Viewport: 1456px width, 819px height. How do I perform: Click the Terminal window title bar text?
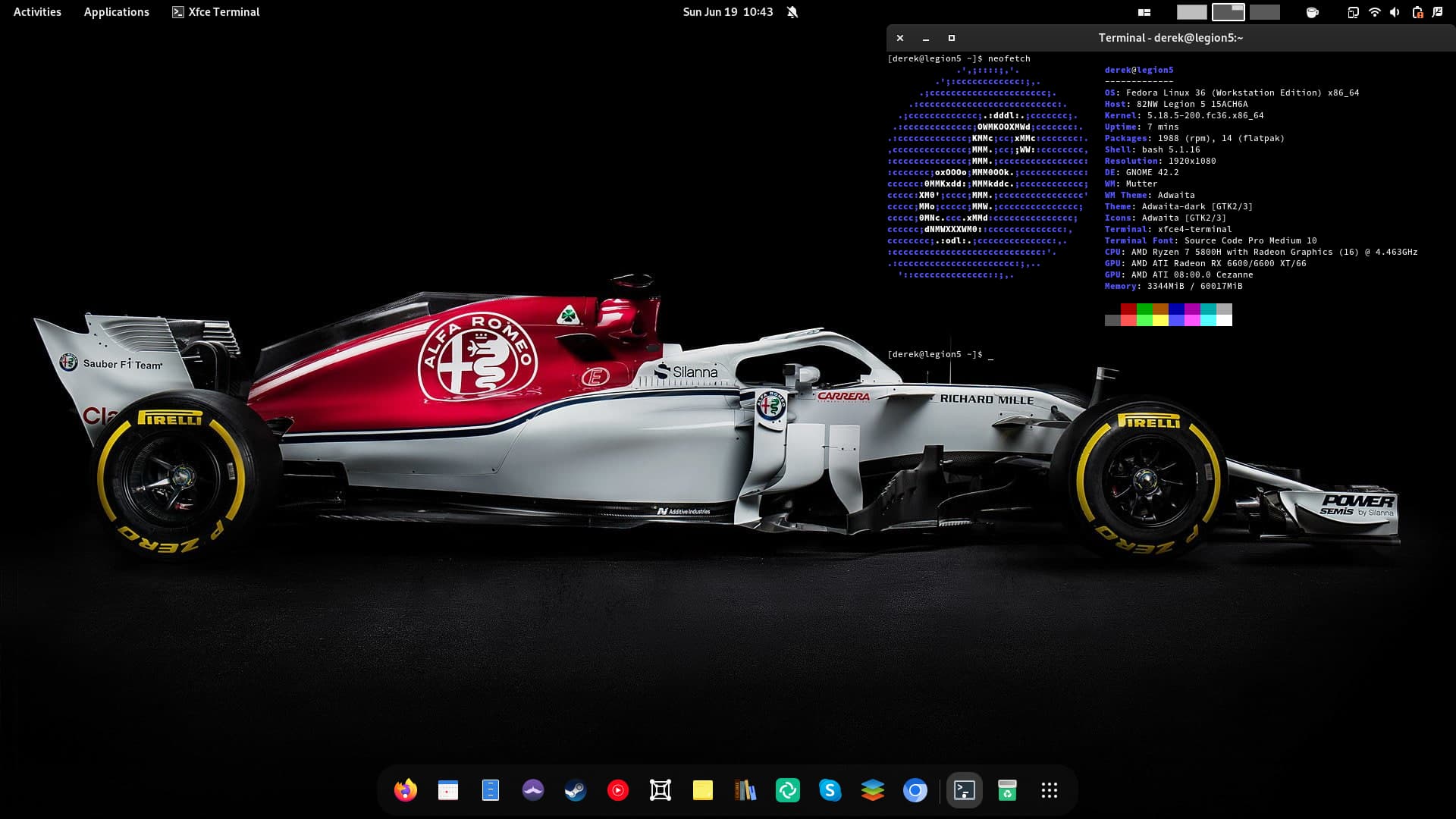pyautogui.click(x=1171, y=38)
